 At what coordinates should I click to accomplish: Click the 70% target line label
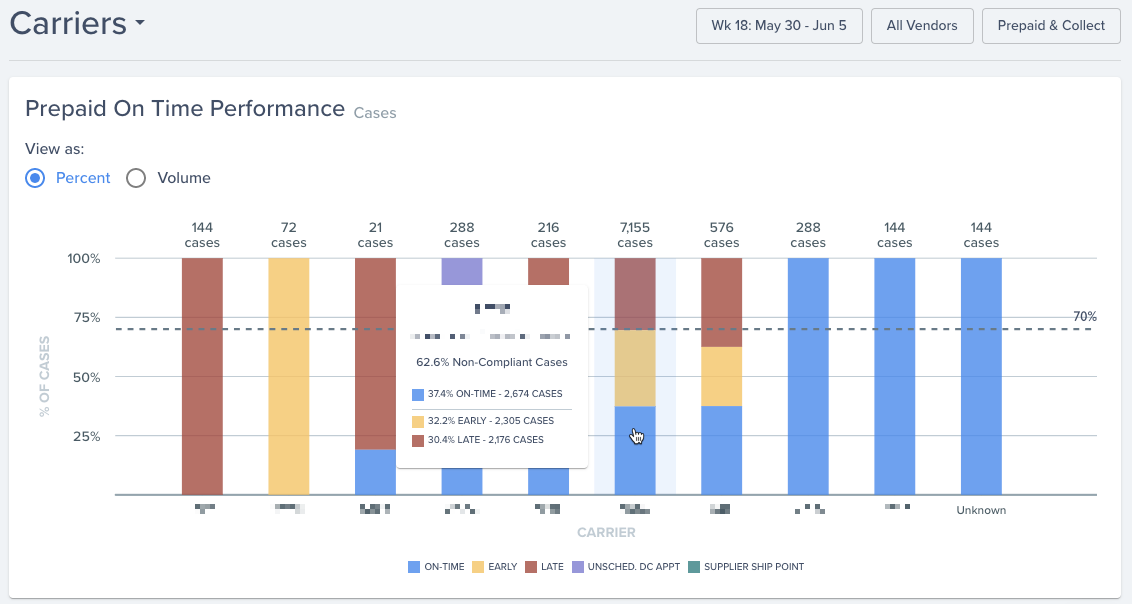[x=1084, y=317]
